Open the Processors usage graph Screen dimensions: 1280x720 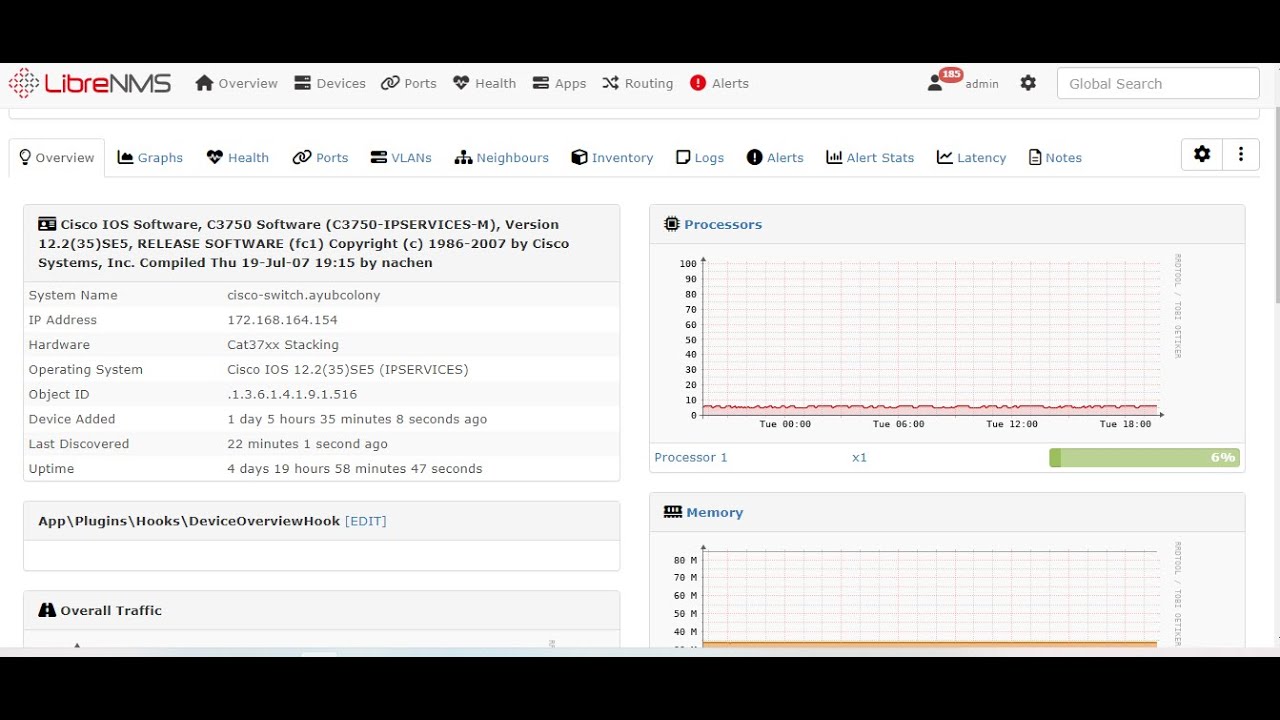[927, 343]
